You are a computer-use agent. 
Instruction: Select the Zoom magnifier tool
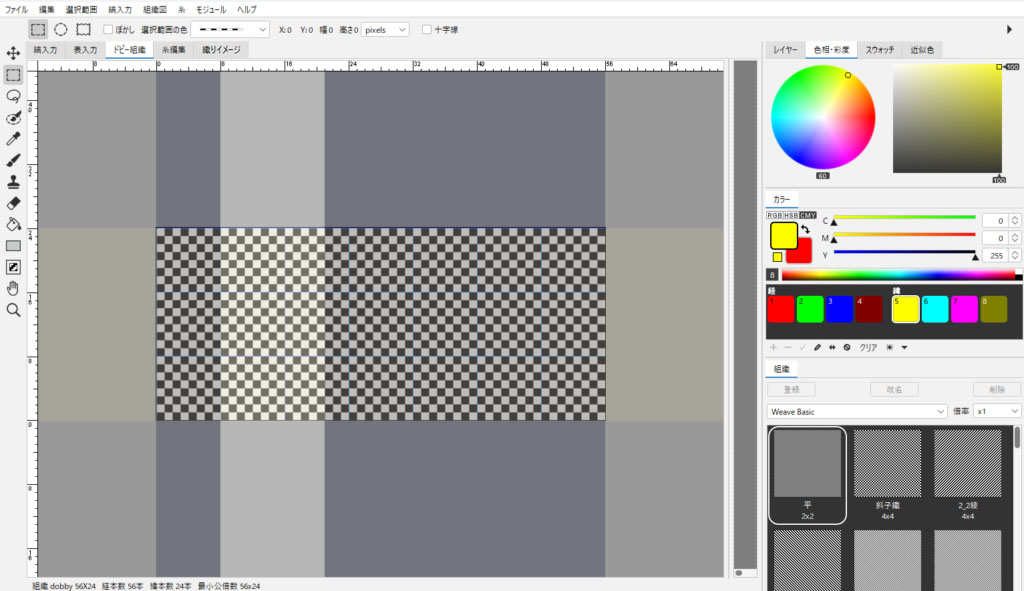(13, 310)
